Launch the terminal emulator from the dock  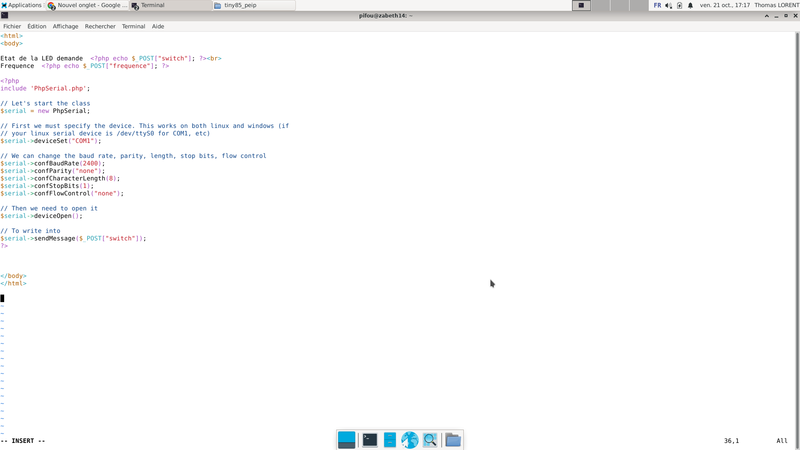click(370, 440)
